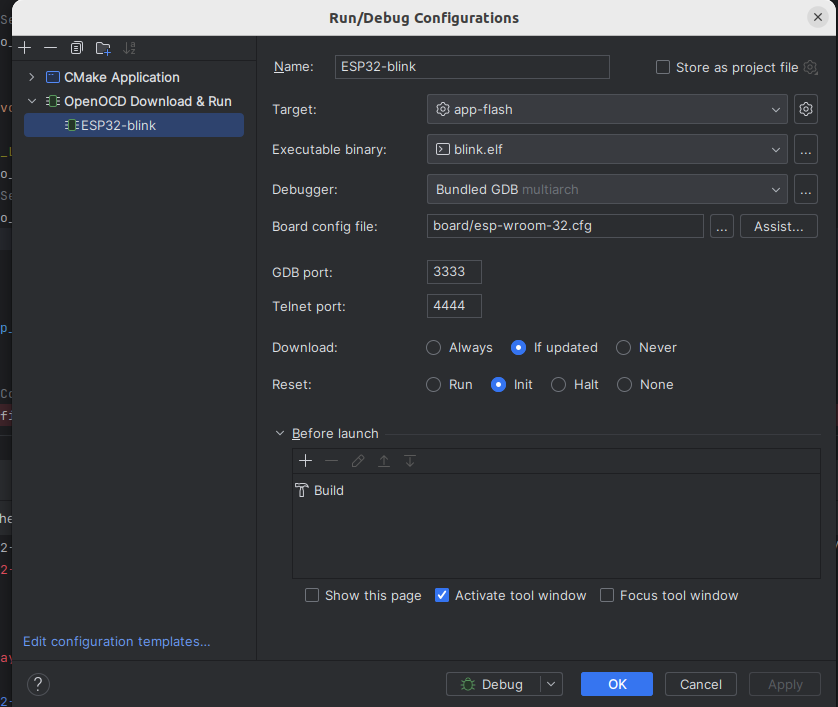Sort configurations alphabetically
Image resolution: width=838 pixels, height=707 pixels.
pyautogui.click(x=129, y=48)
